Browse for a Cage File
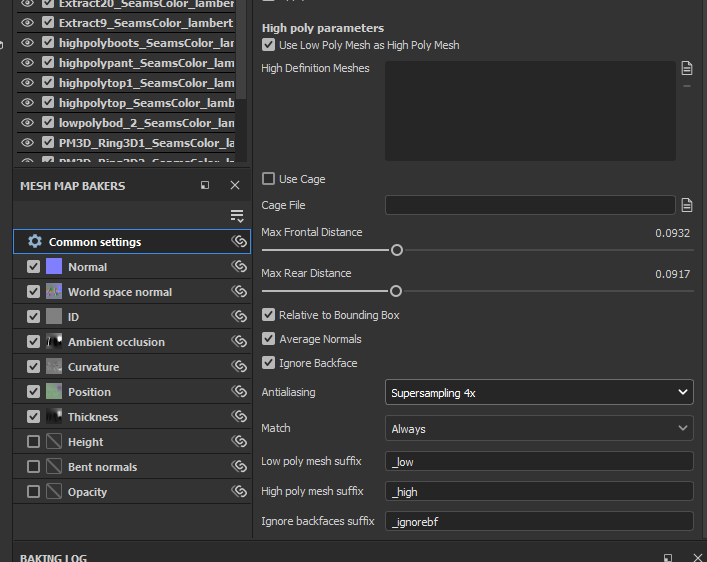Screen dimensions: 707x562 (x=687, y=205)
